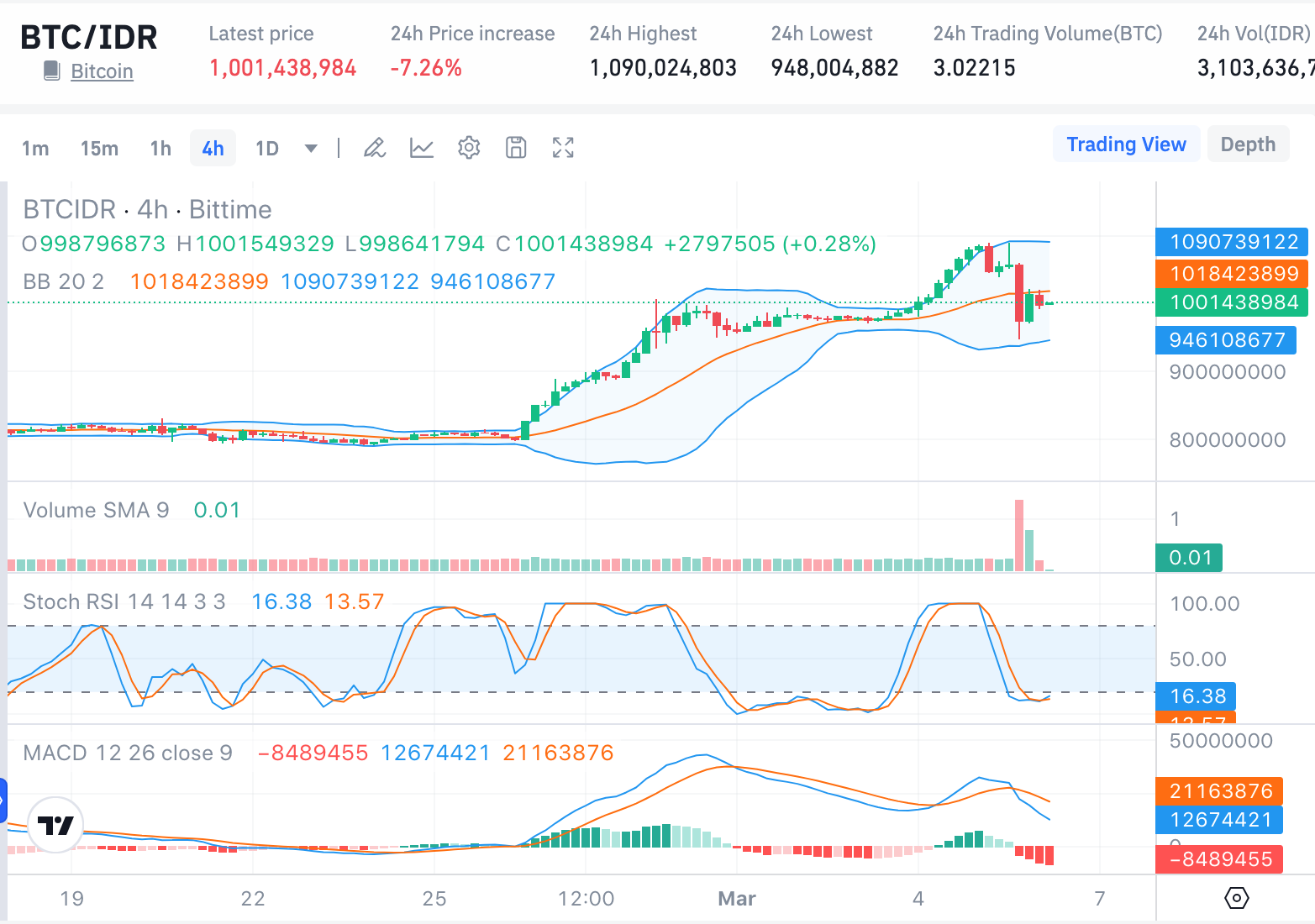Select the 1h timeframe

click(160, 149)
